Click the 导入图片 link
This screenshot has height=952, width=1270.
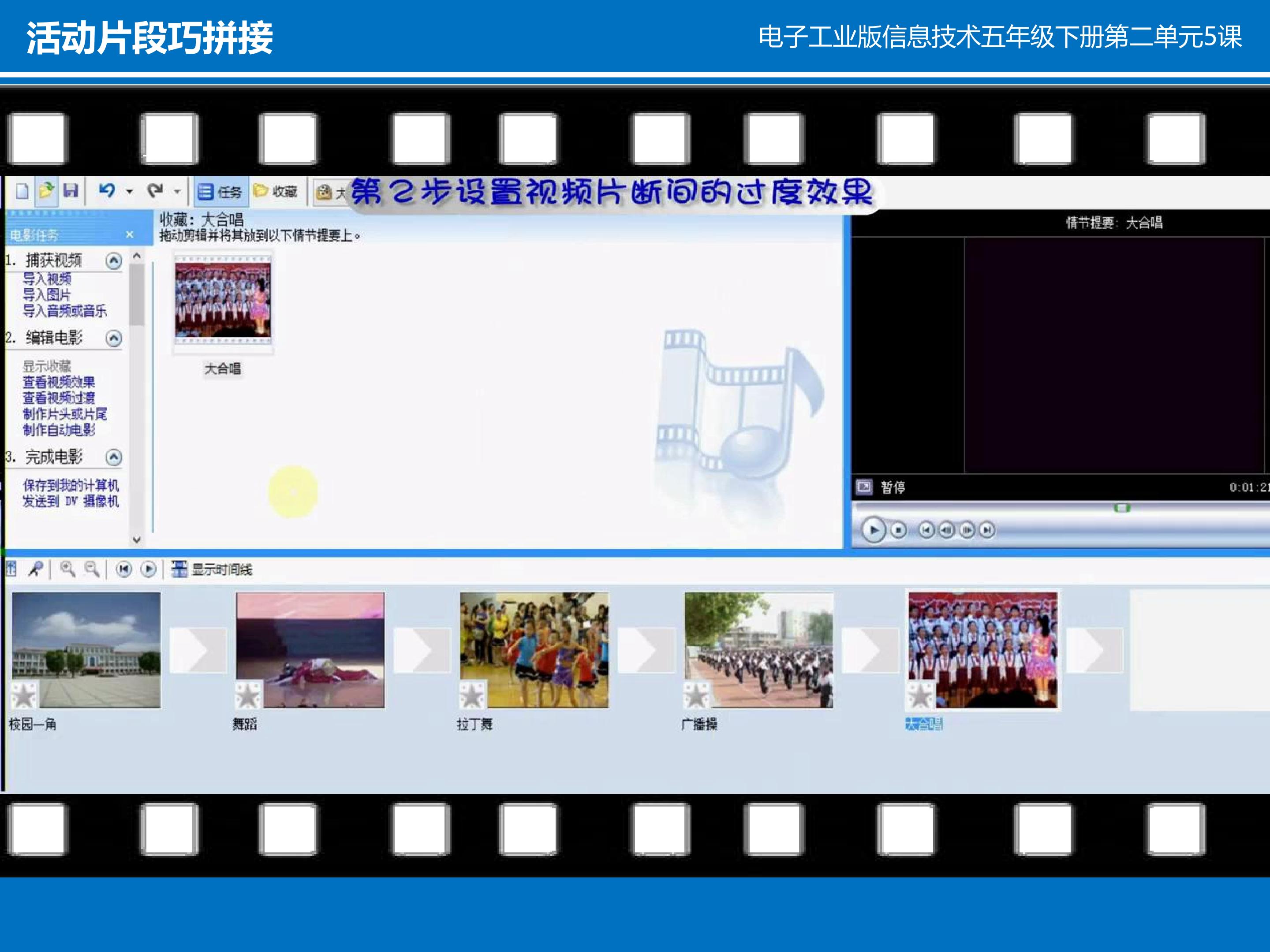(46, 295)
